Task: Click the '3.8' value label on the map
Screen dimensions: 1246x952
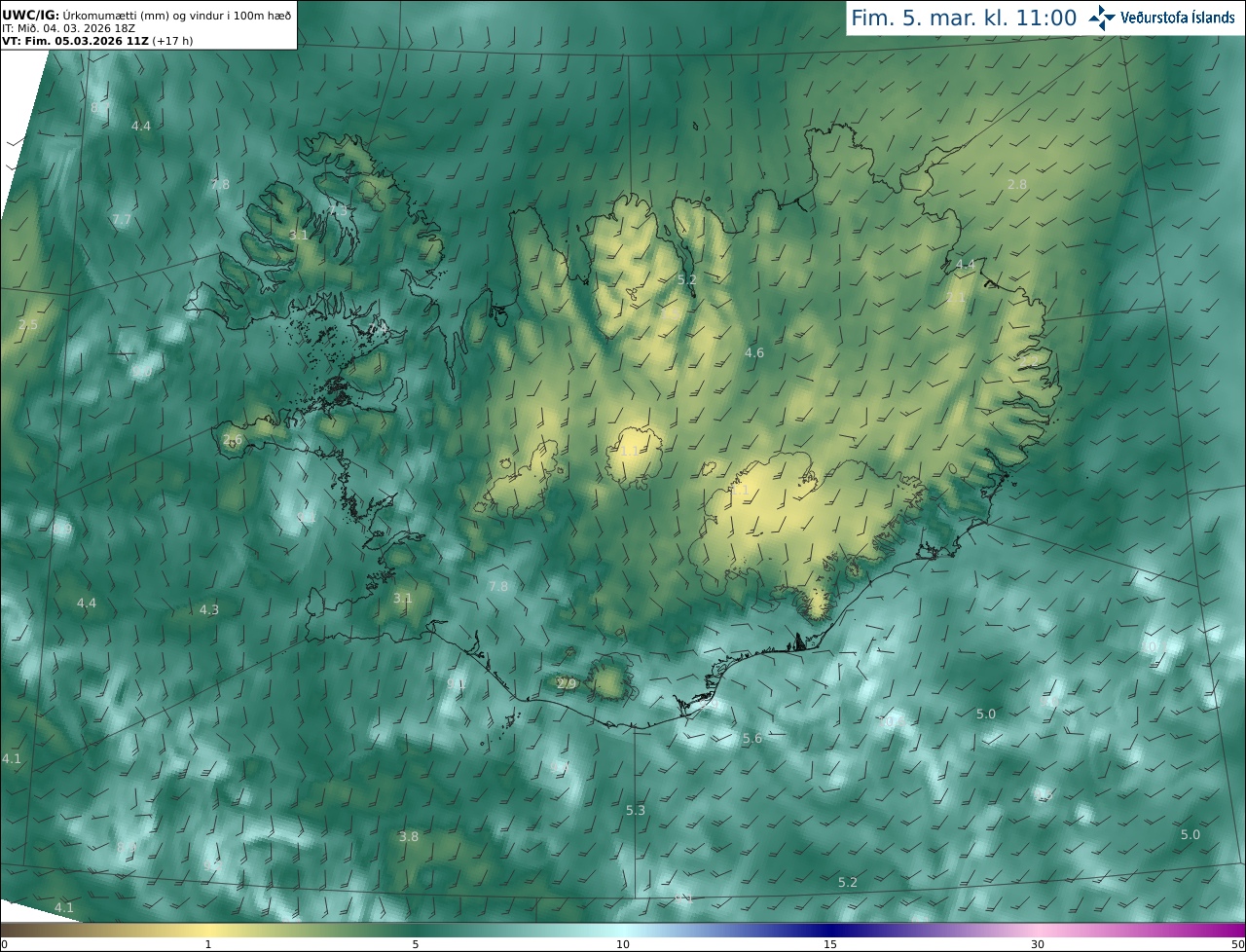Action: point(409,837)
